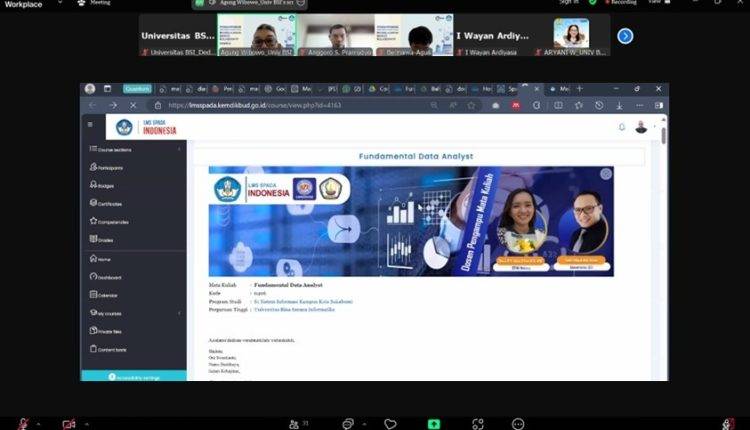Open Dashboard in the LMS sidebar

[105, 276]
